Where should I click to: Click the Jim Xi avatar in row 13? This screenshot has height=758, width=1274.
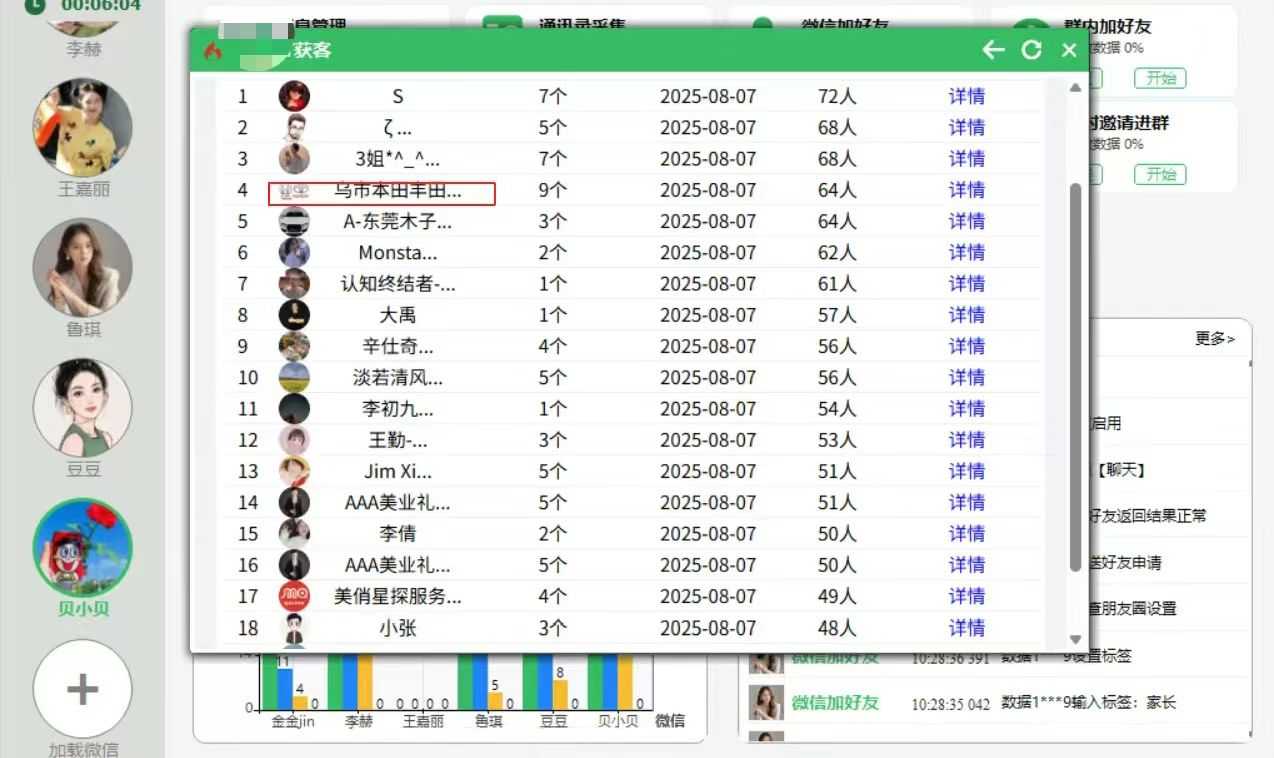point(294,472)
